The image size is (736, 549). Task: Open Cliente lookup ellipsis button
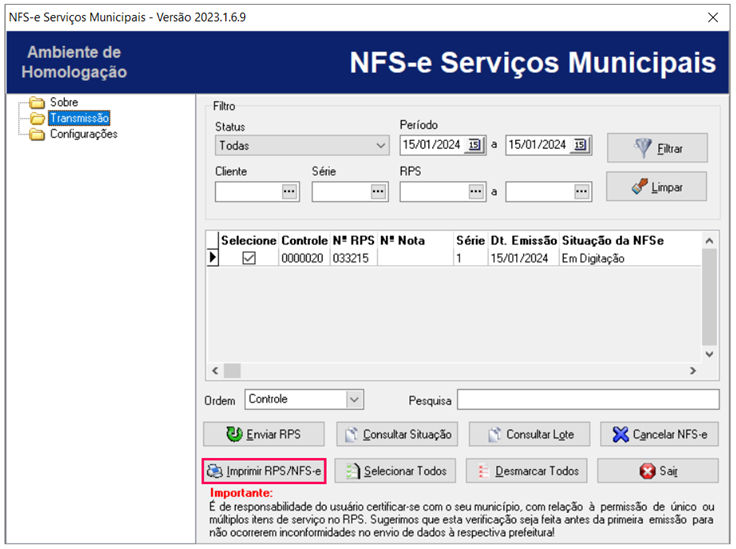pos(290,192)
